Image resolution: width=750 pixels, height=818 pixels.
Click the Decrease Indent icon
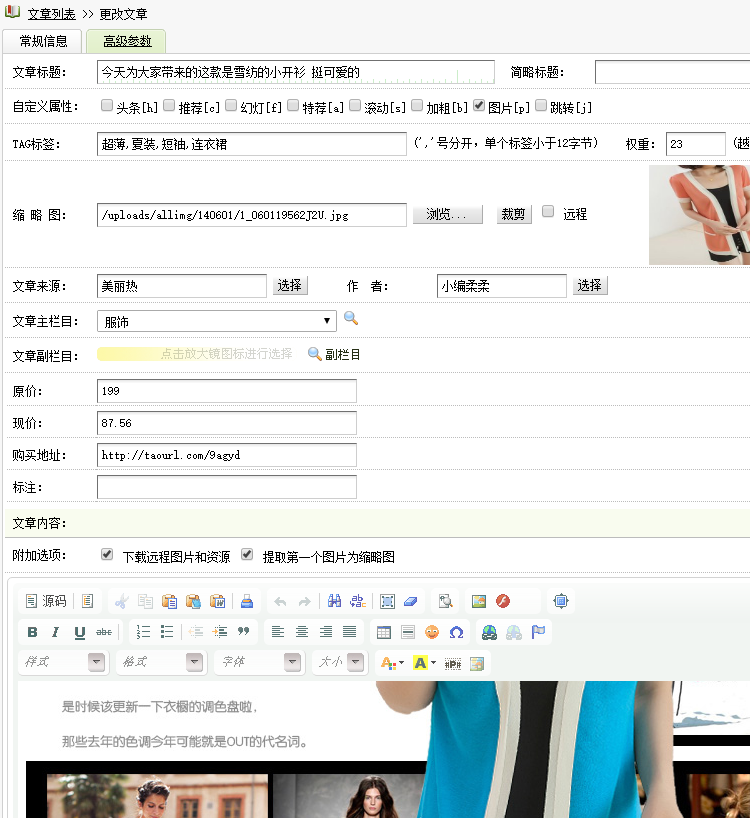(x=196, y=632)
